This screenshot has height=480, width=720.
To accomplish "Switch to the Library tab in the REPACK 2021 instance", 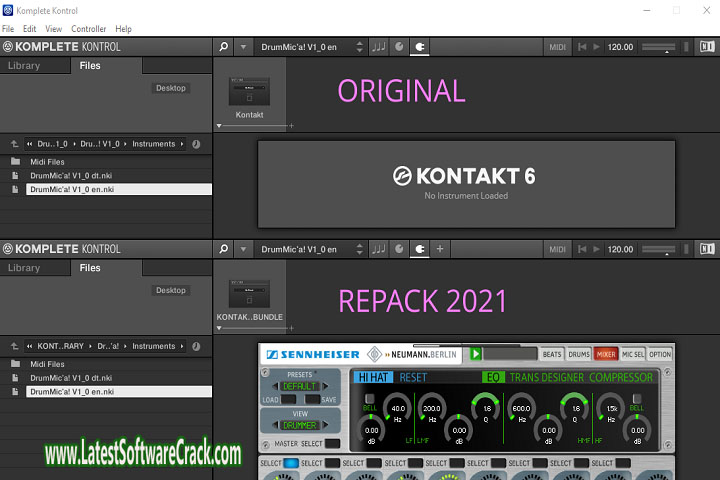I will 24,268.
